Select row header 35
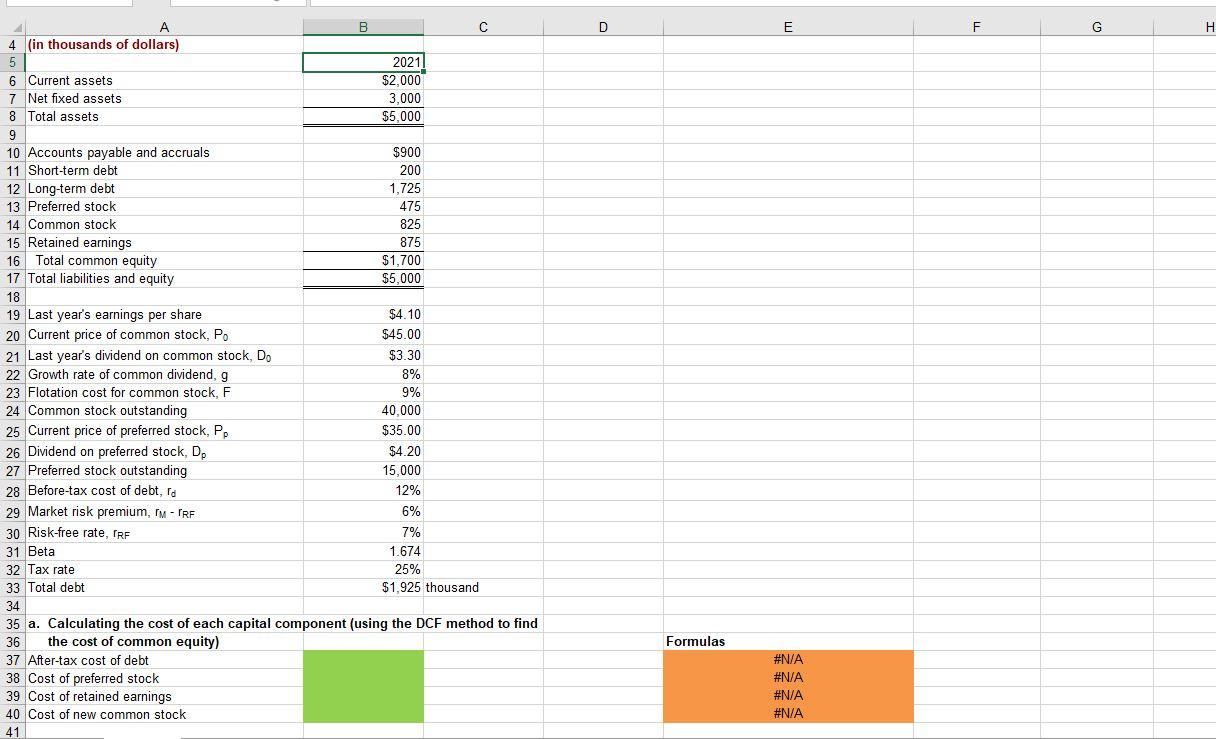Image resolution: width=1216 pixels, height=739 pixels. click(12, 624)
